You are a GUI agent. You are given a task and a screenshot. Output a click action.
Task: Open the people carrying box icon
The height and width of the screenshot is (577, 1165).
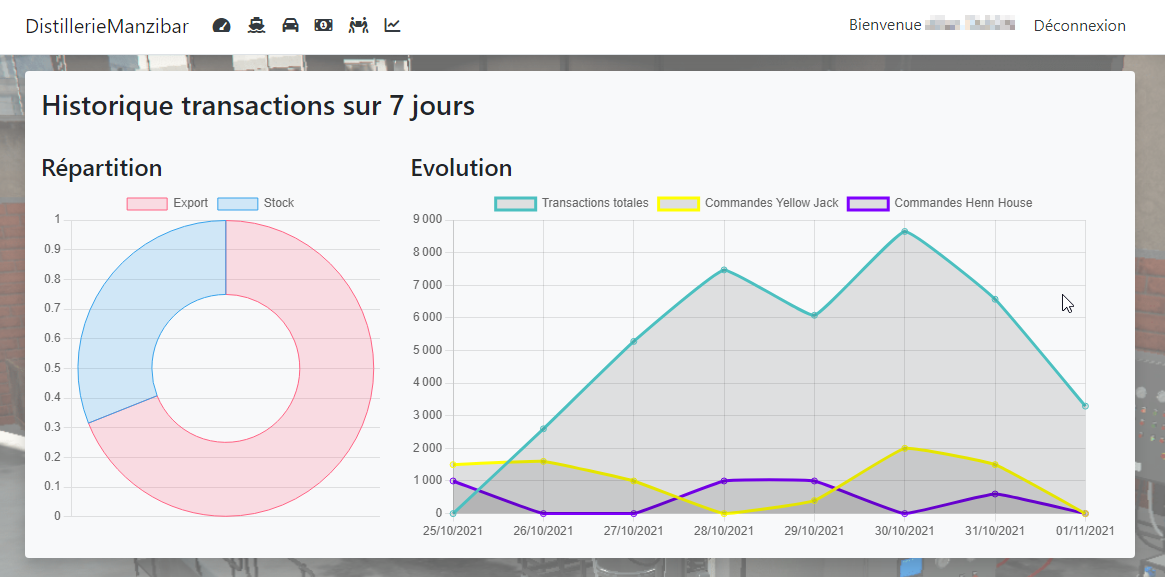click(x=358, y=26)
